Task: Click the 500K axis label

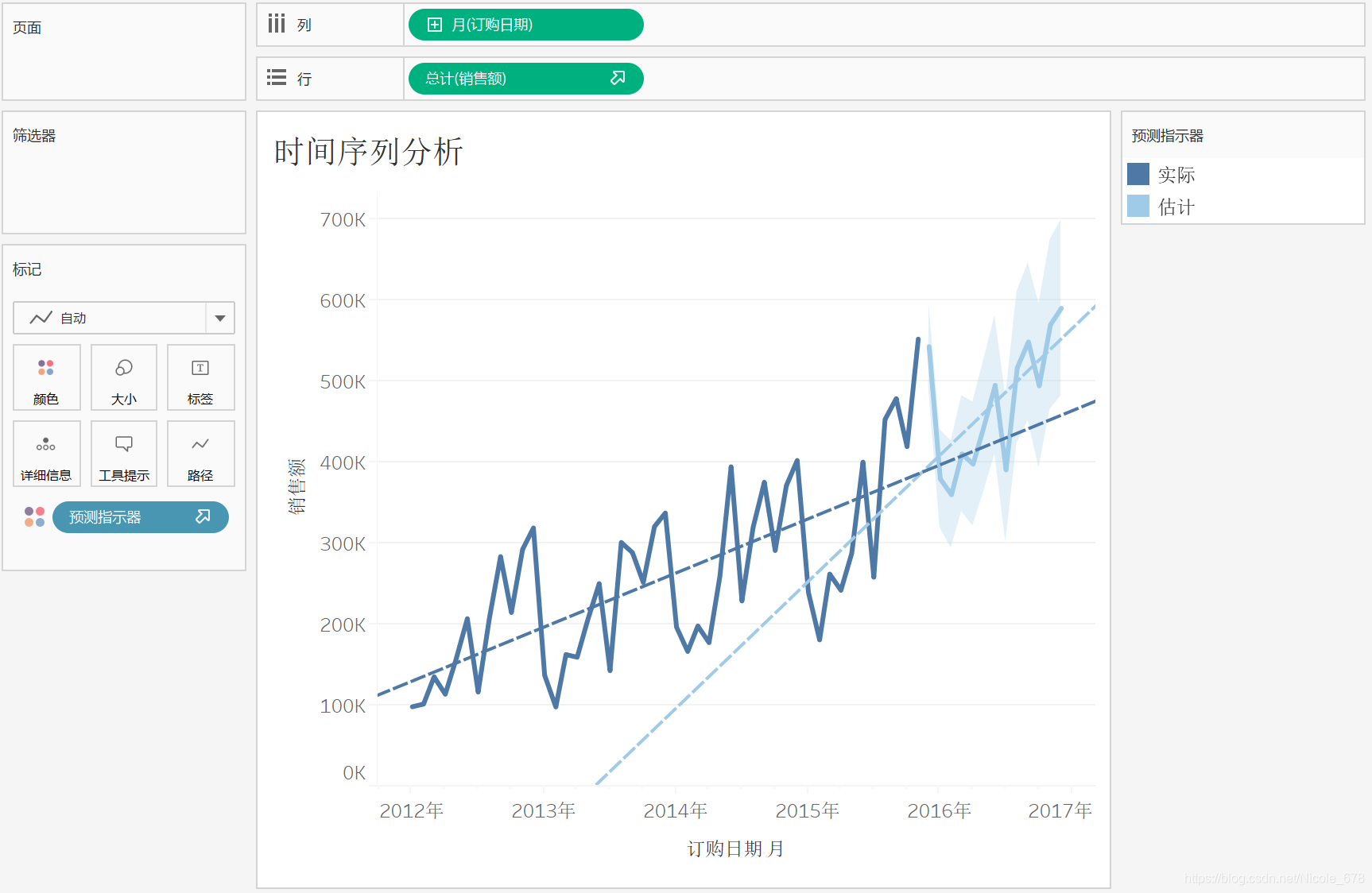Action: (343, 381)
